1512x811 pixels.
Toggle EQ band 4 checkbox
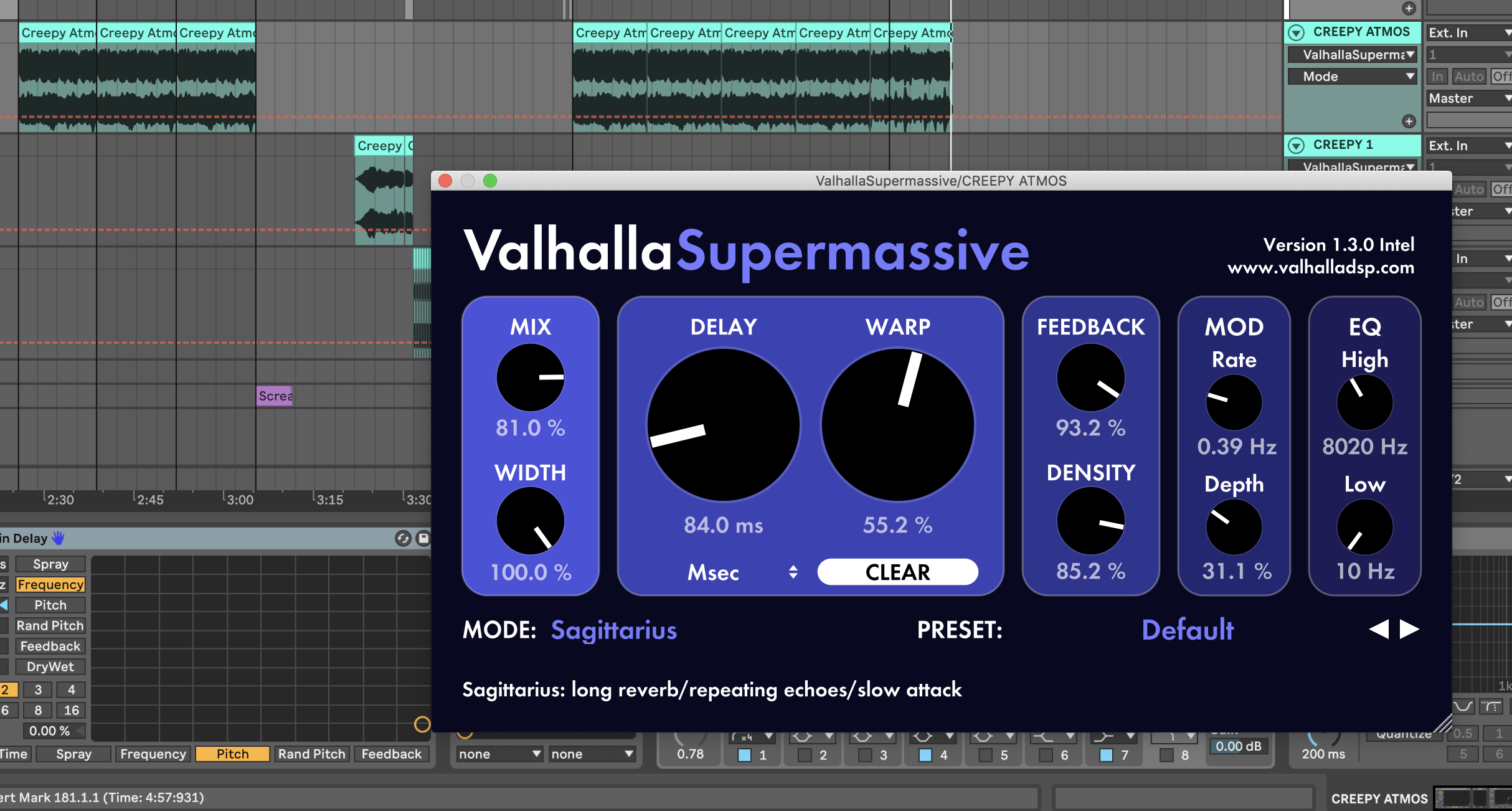925,755
